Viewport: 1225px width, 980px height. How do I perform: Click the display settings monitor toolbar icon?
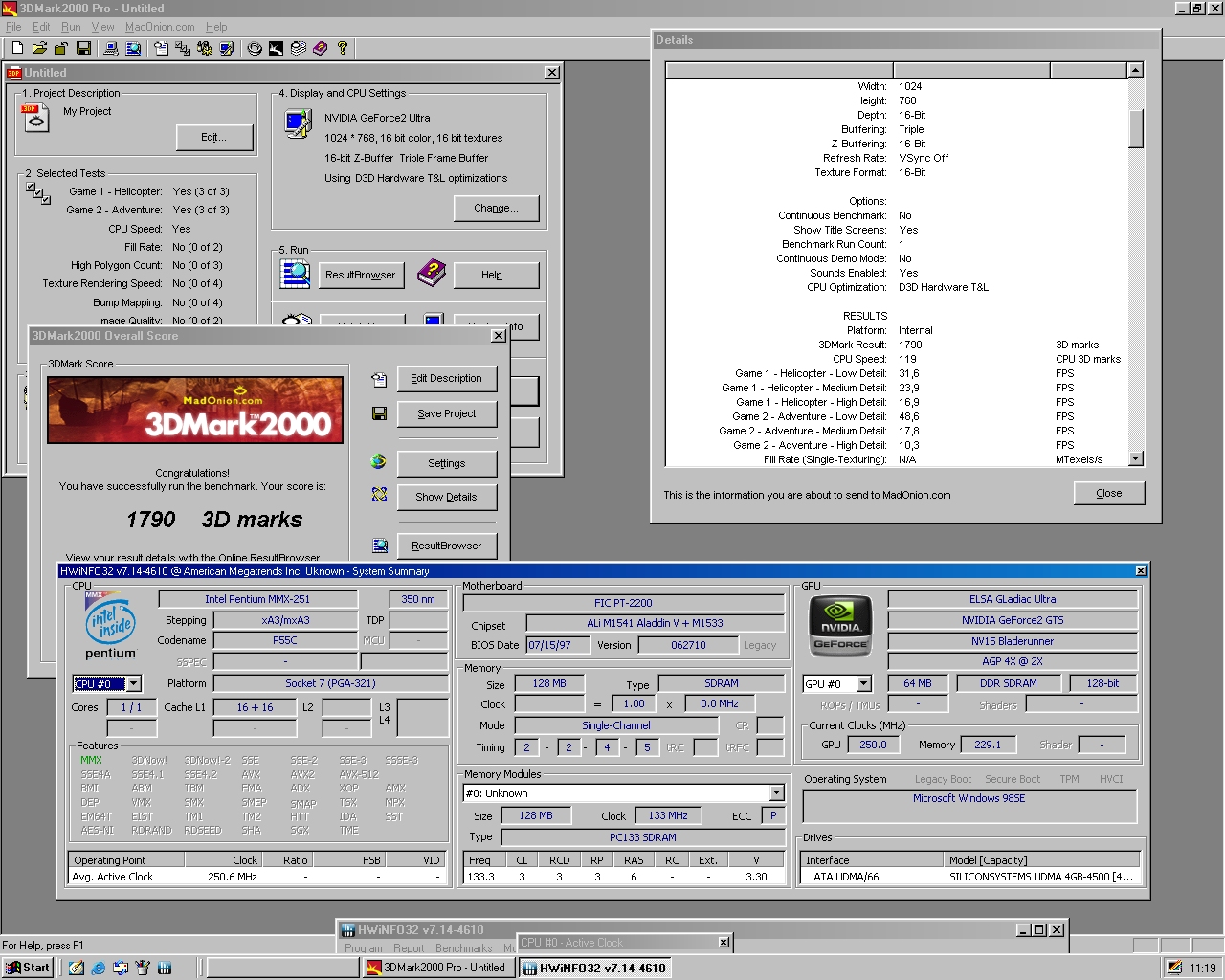227,48
